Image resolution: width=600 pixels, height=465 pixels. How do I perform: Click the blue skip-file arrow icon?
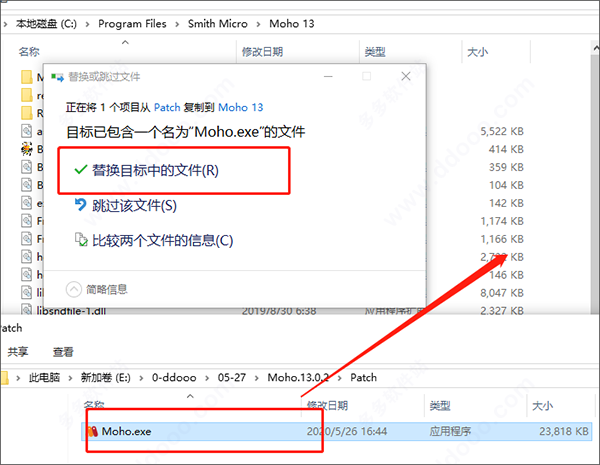(x=81, y=205)
